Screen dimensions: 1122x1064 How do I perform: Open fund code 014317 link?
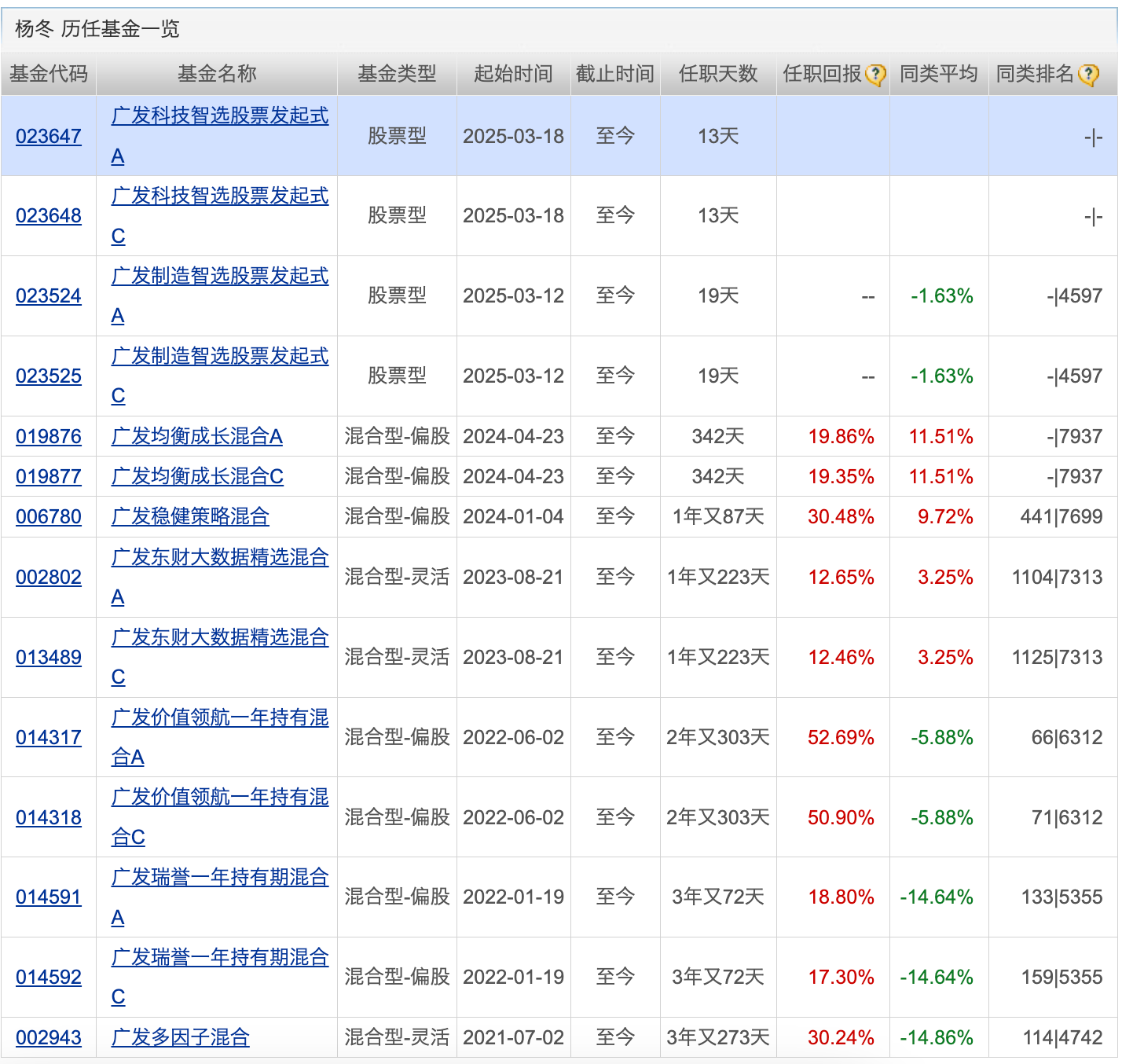click(49, 737)
